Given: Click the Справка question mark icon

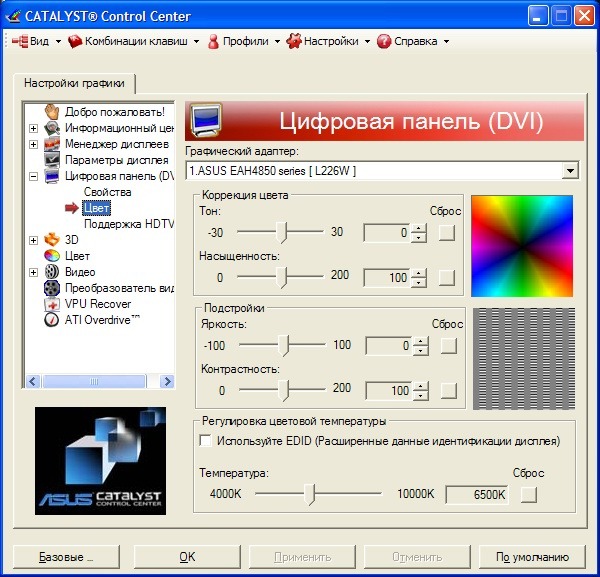Looking at the screenshot, I should (384, 41).
